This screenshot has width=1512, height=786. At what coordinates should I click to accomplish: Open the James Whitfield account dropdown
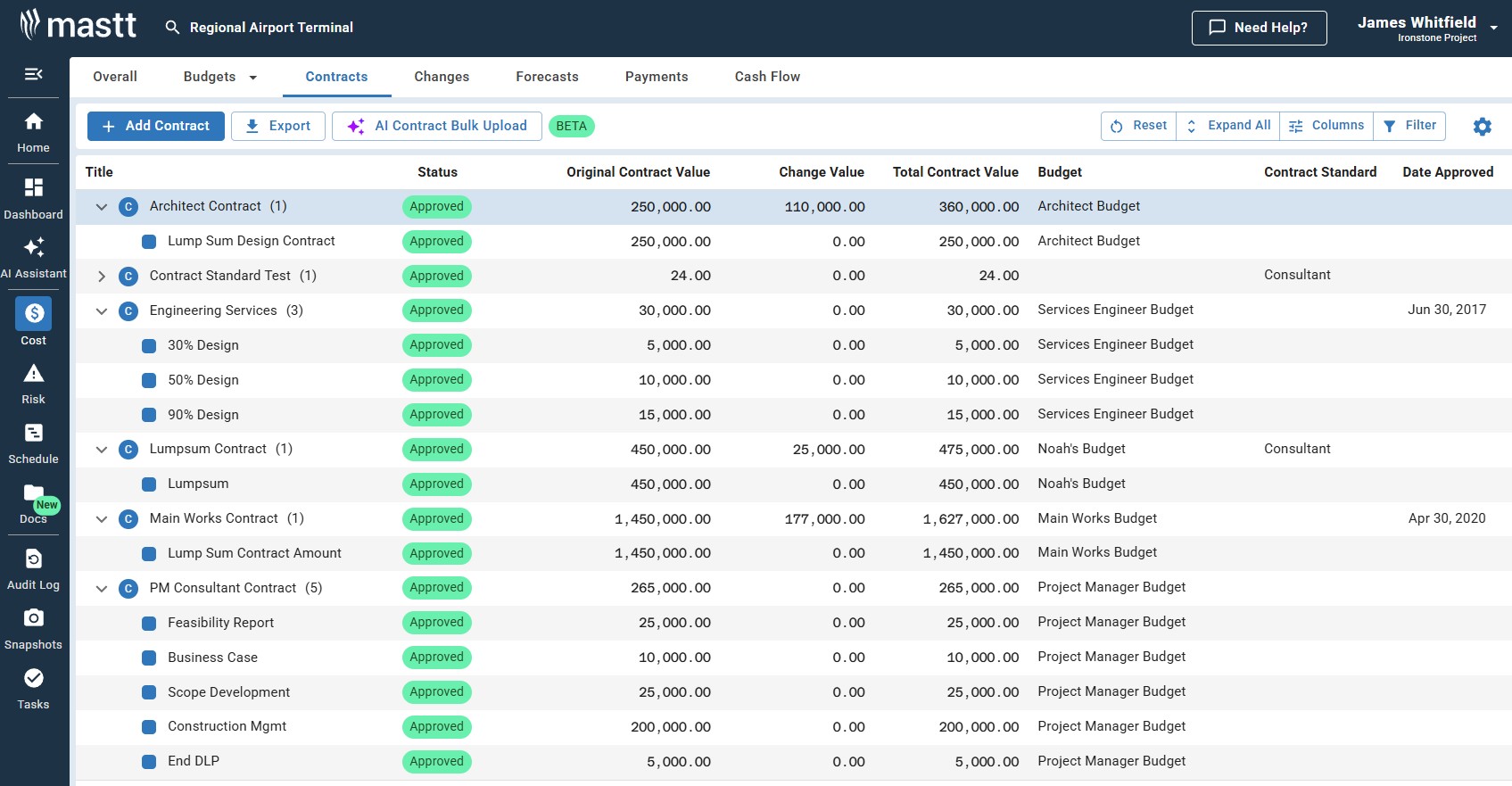tap(1493, 29)
